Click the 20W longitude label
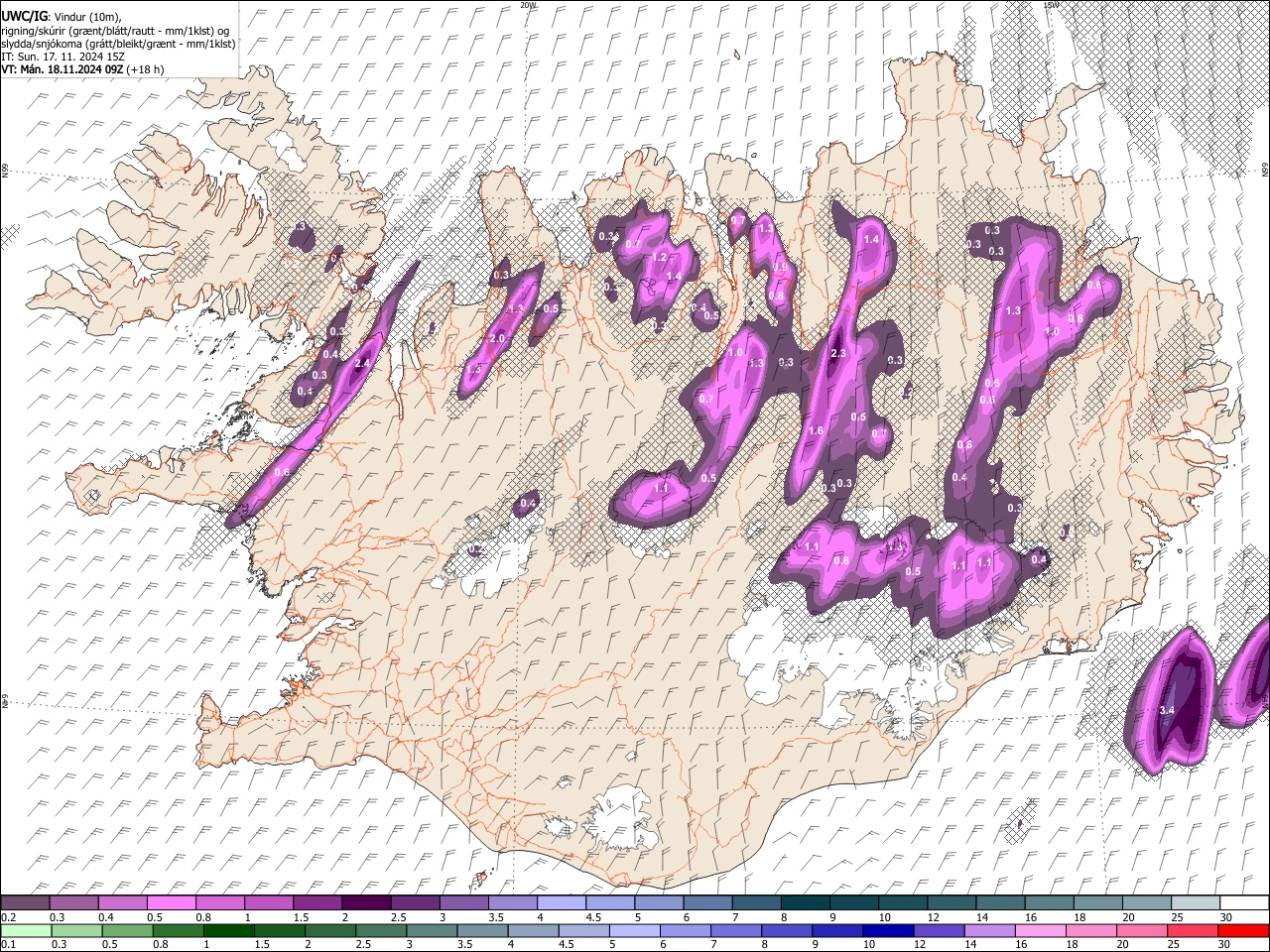This screenshot has width=1270, height=952. [x=528, y=5]
